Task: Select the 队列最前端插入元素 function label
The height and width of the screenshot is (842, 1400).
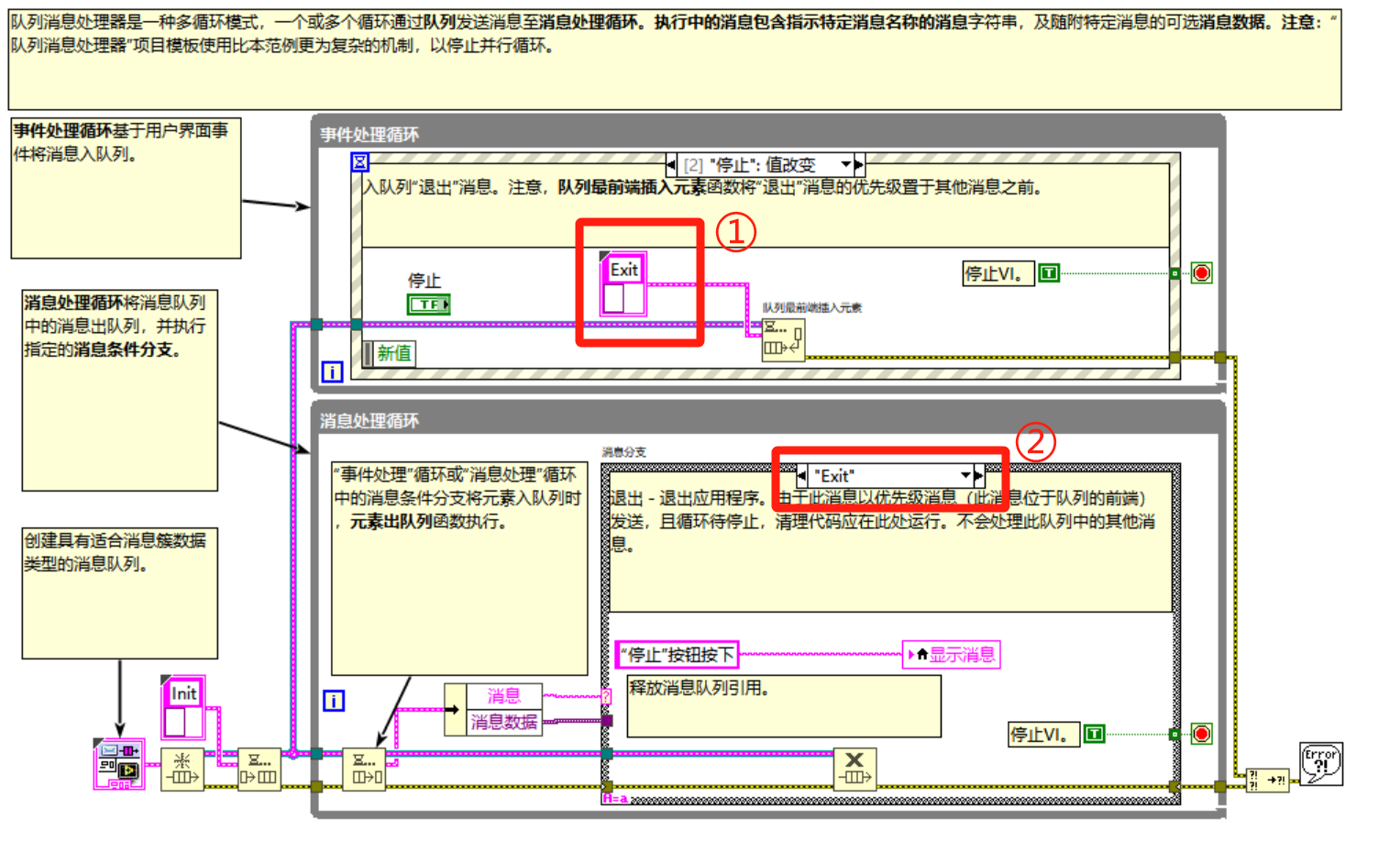Action: coord(812,308)
